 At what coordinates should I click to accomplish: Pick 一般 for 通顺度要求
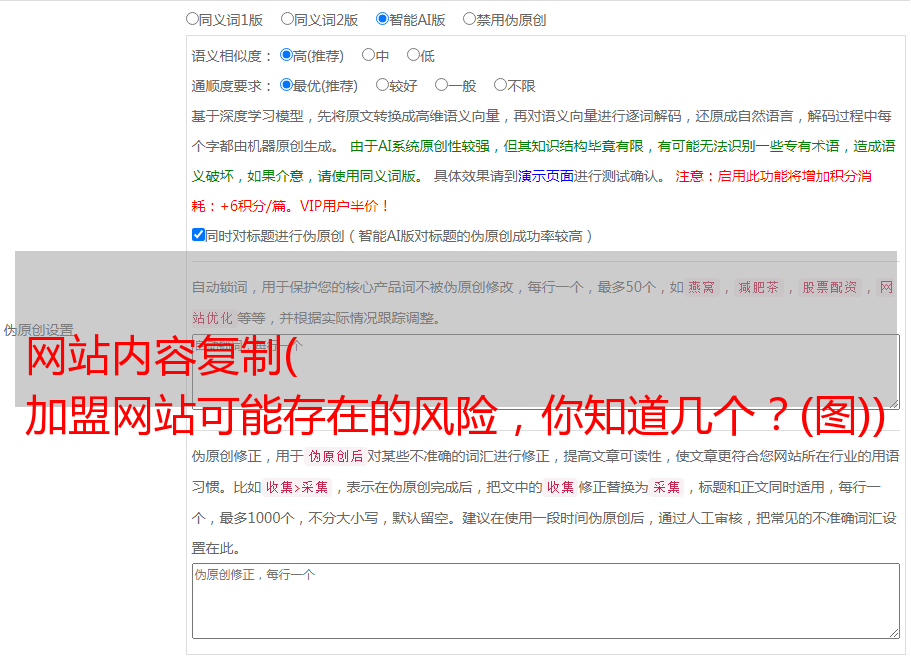point(441,85)
